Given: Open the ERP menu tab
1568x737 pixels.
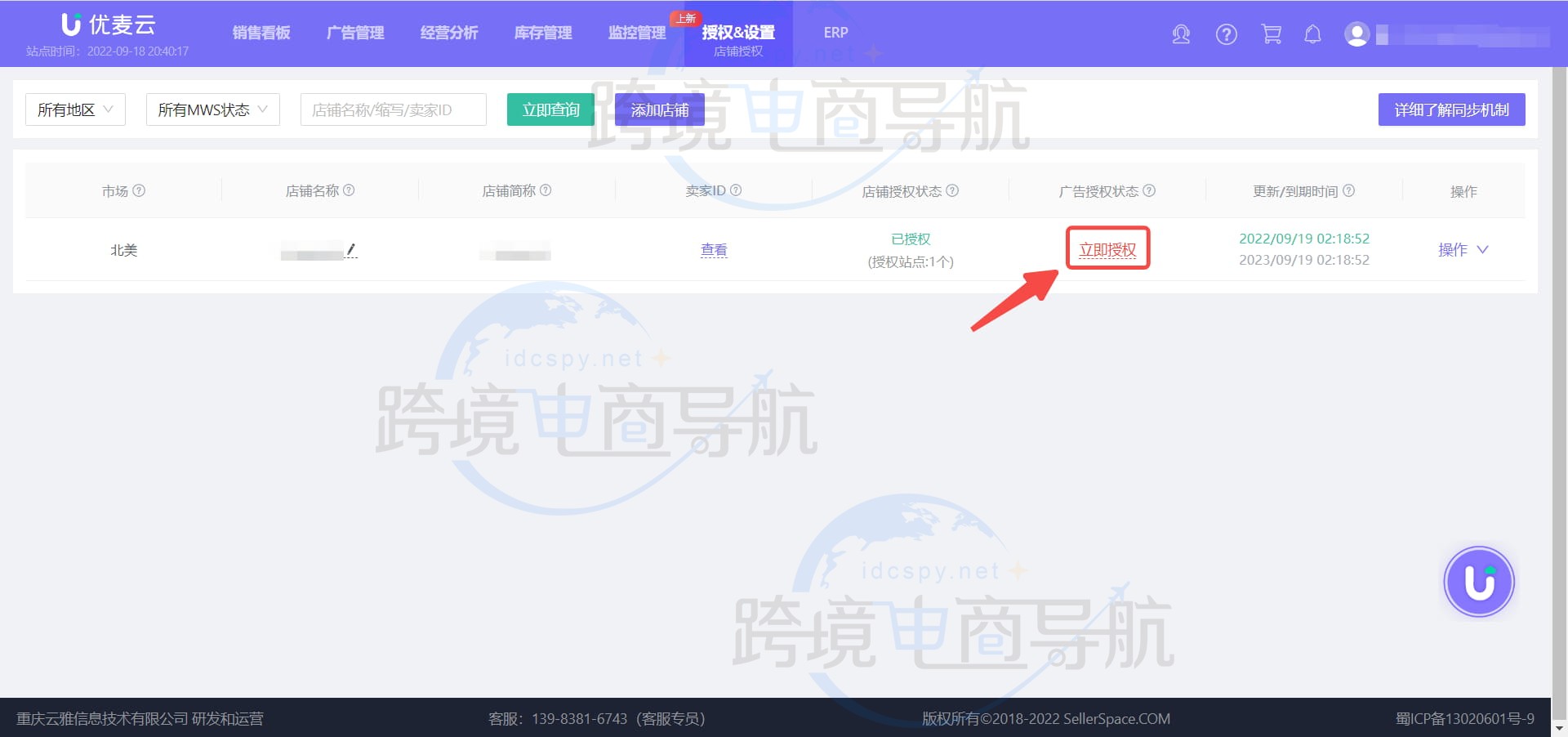Looking at the screenshot, I should (x=835, y=33).
